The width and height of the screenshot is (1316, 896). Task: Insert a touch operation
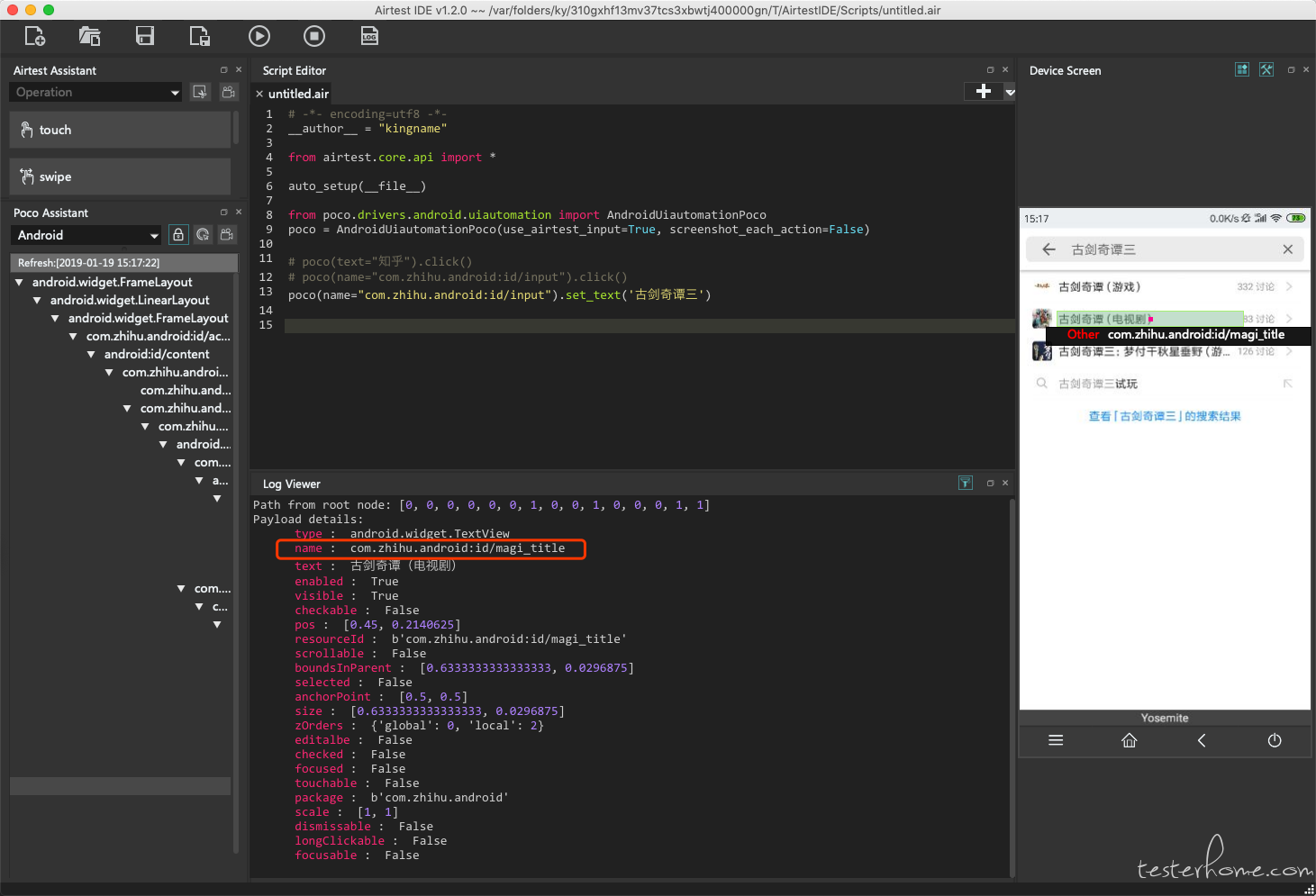pos(120,130)
